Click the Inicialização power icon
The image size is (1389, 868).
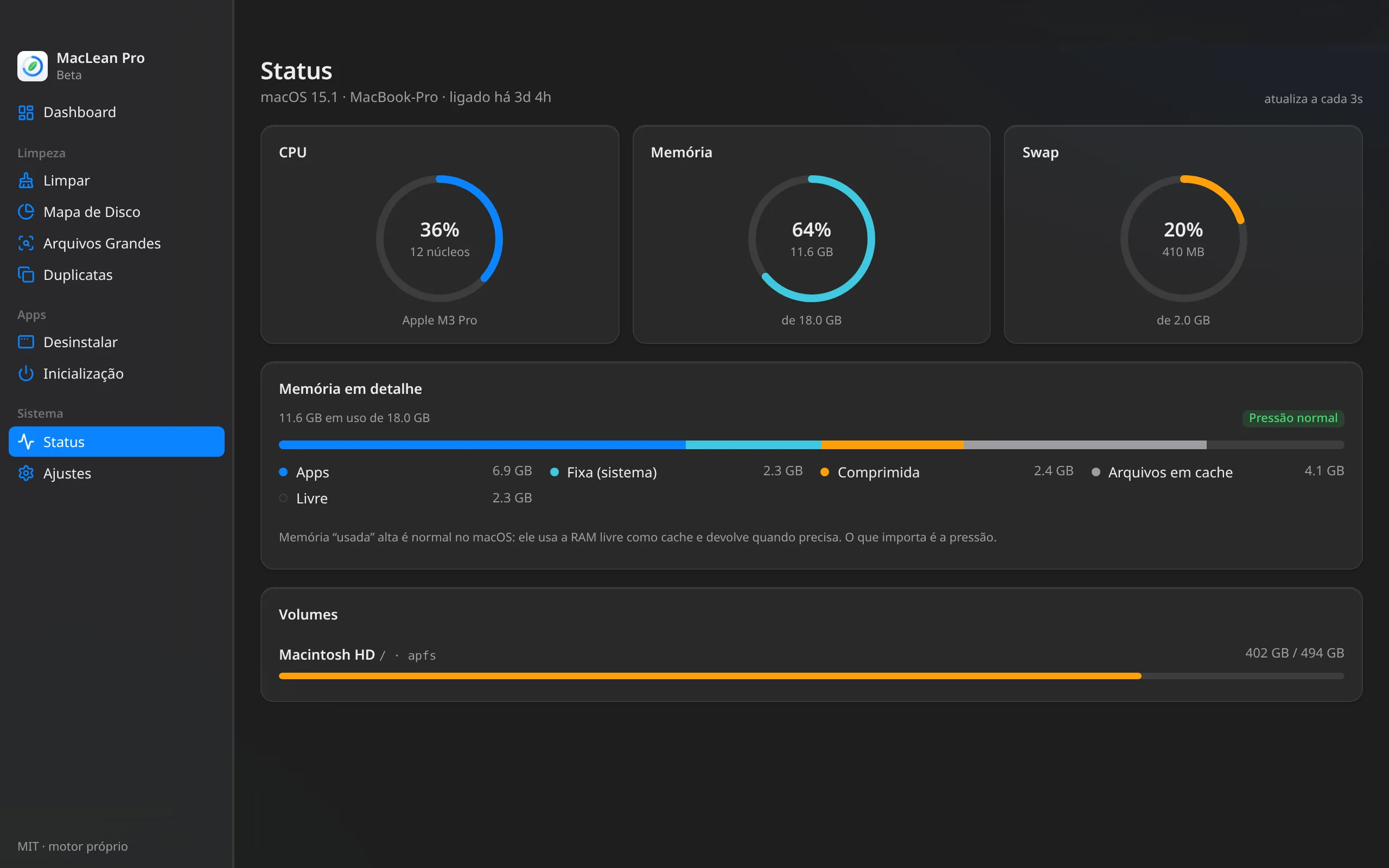coord(26,374)
